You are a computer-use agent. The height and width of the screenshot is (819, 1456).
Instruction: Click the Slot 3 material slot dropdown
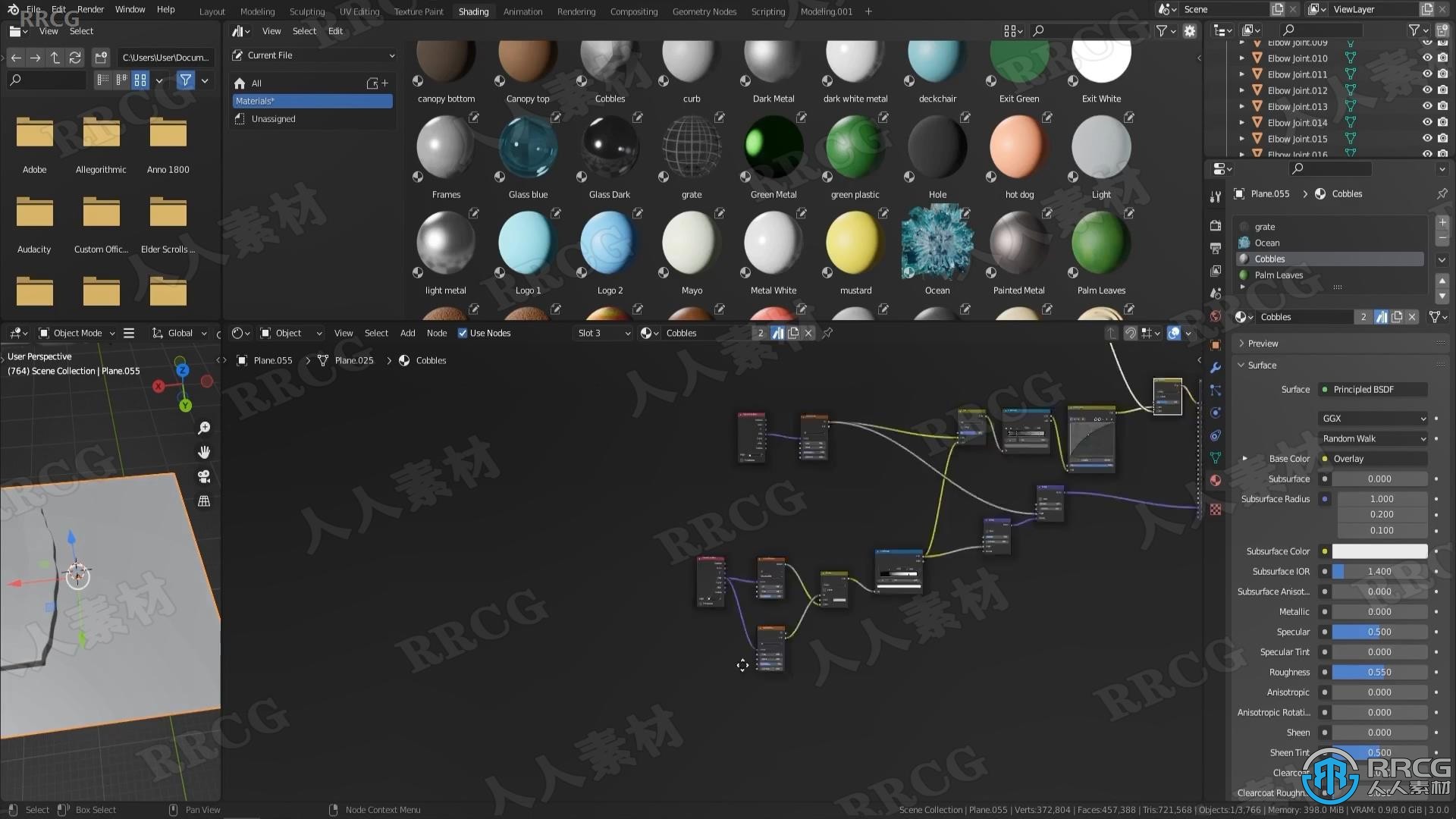point(600,332)
